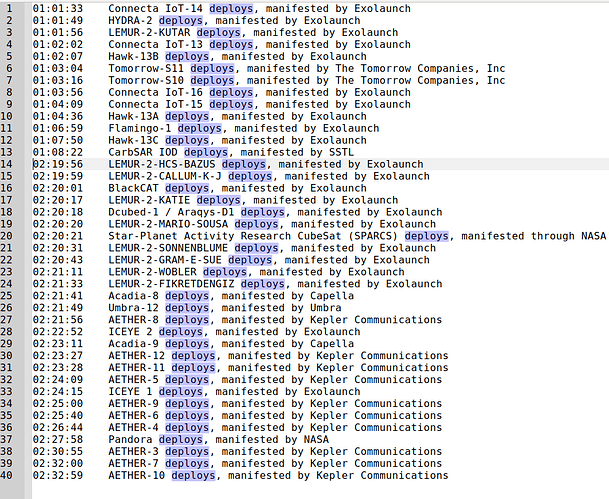Click the text Pandora
This screenshot has height=499, width=609.
click(x=130, y=440)
